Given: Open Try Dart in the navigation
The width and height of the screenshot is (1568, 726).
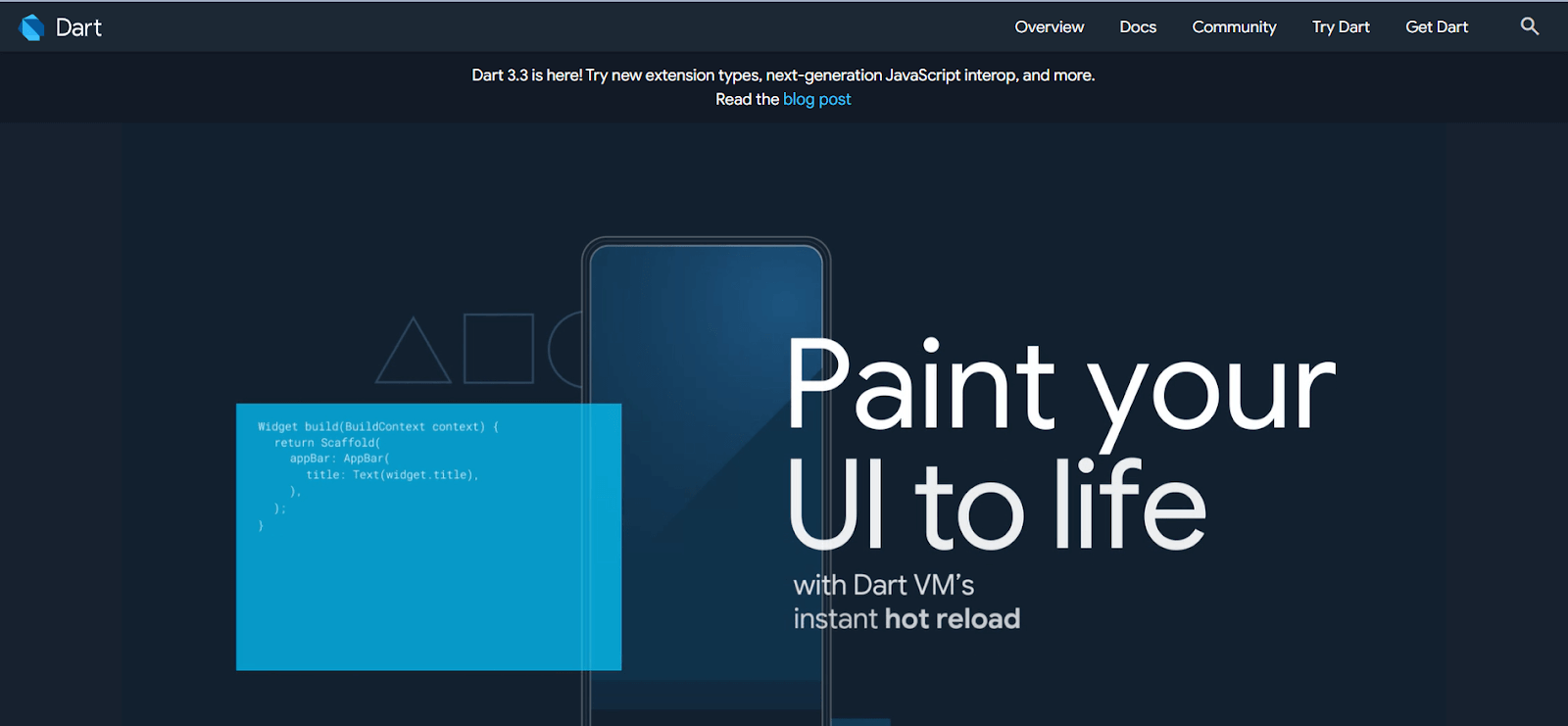Looking at the screenshot, I should coord(1341,27).
